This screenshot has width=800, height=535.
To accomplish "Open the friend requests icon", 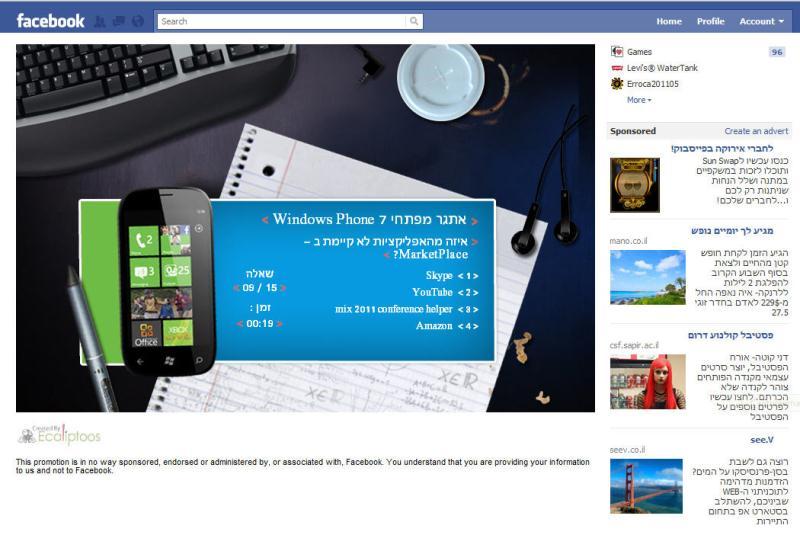I will coord(100,21).
